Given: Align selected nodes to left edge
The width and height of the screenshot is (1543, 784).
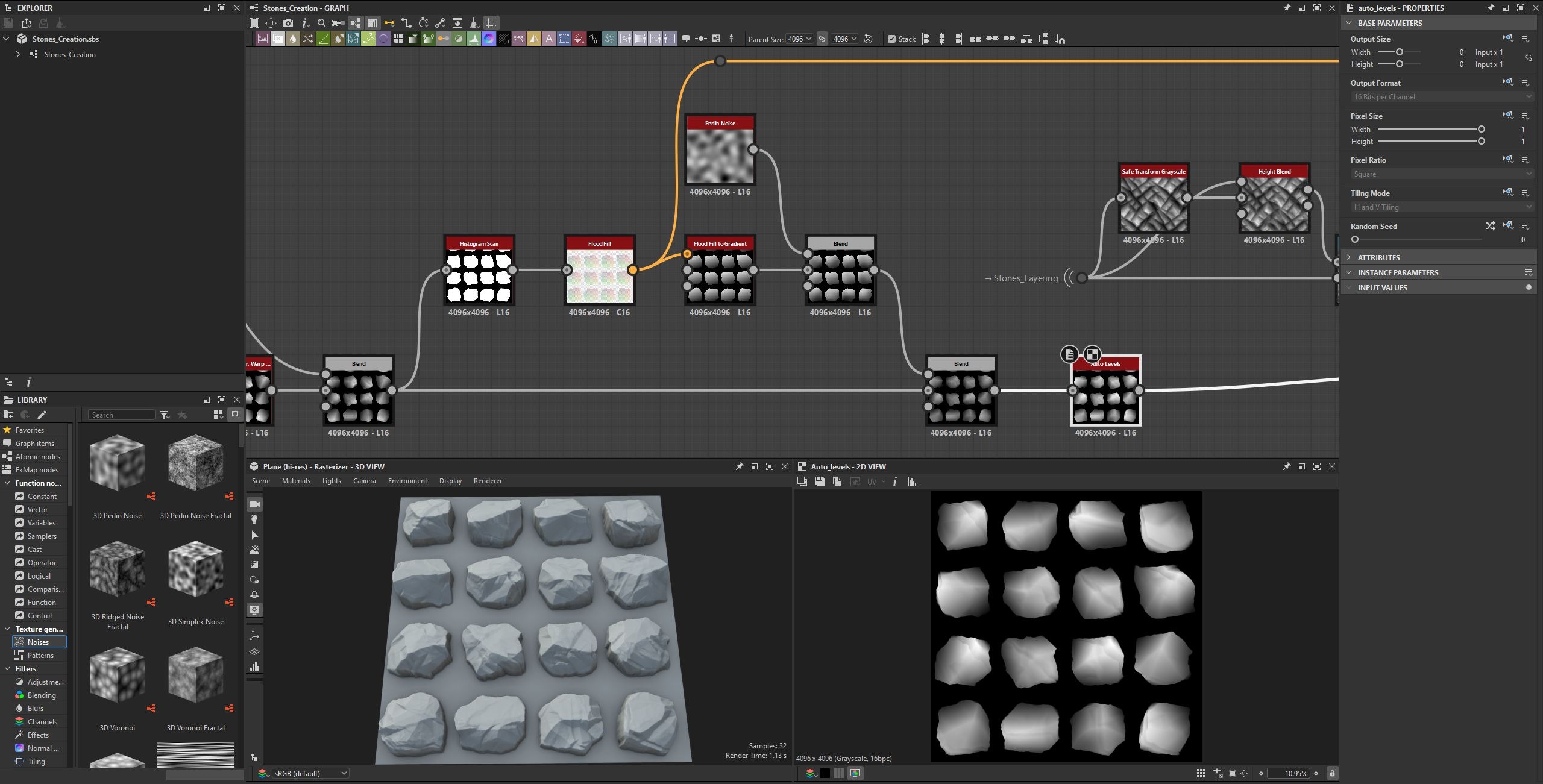Looking at the screenshot, I should (x=926, y=39).
